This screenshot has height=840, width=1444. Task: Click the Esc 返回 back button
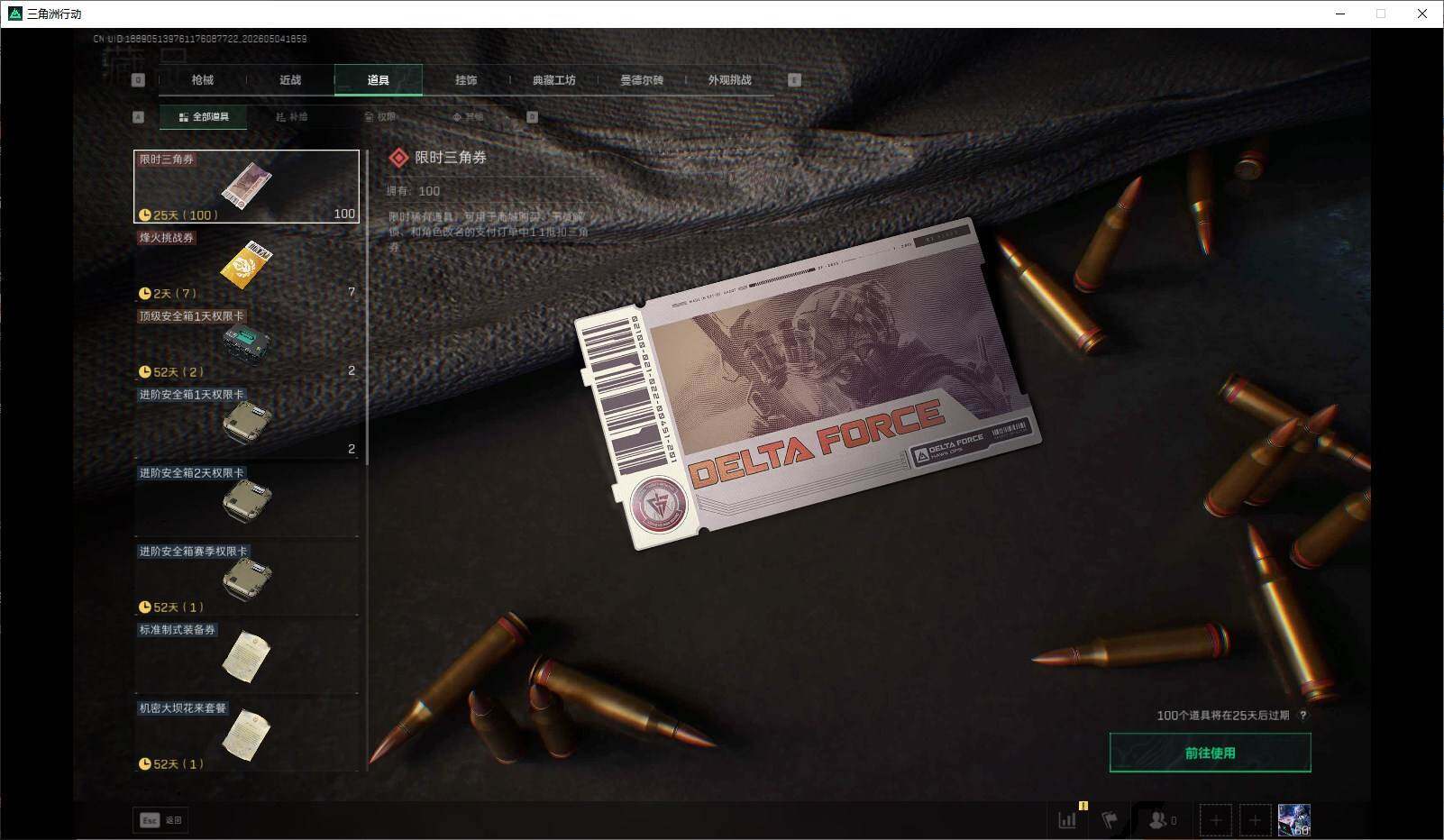160,820
